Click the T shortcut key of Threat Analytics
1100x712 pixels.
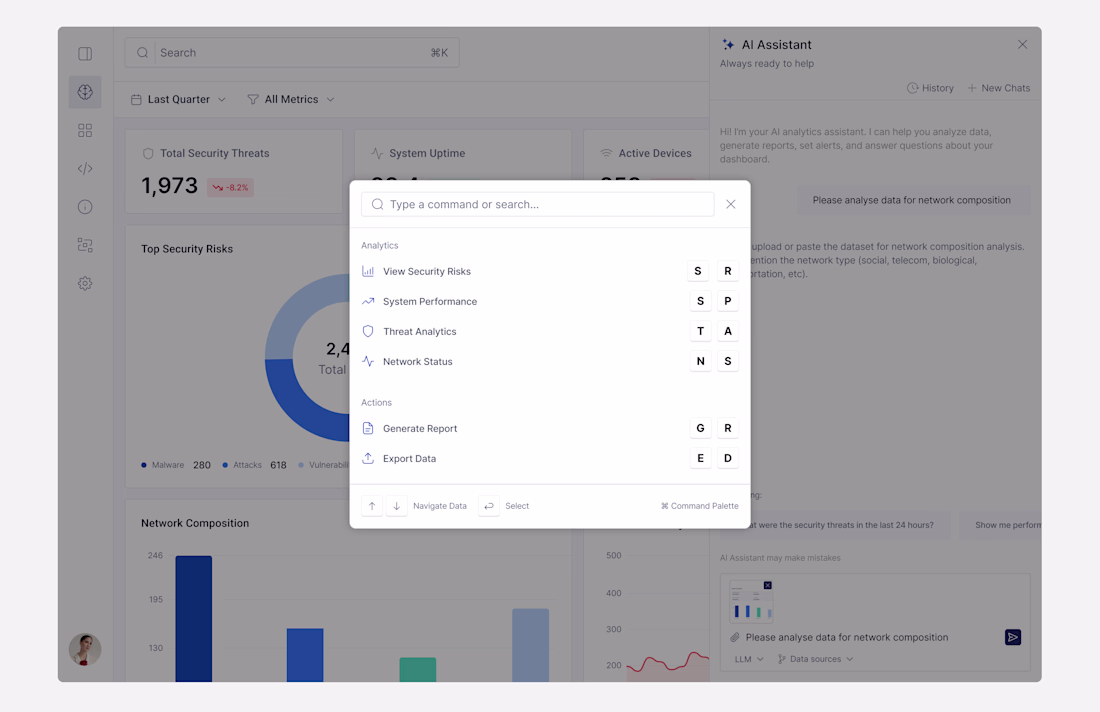pos(700,331)
